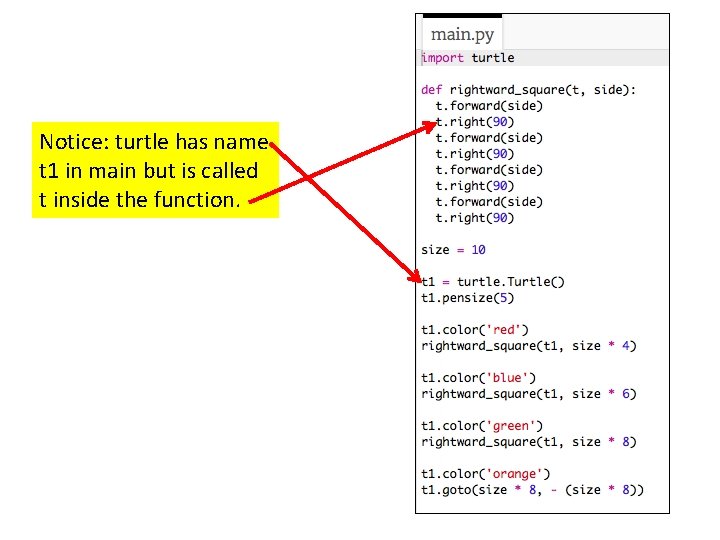Click the 'import turtle' code line
The width and height of the screenshot is (720, 540).
tap(468, 58)
